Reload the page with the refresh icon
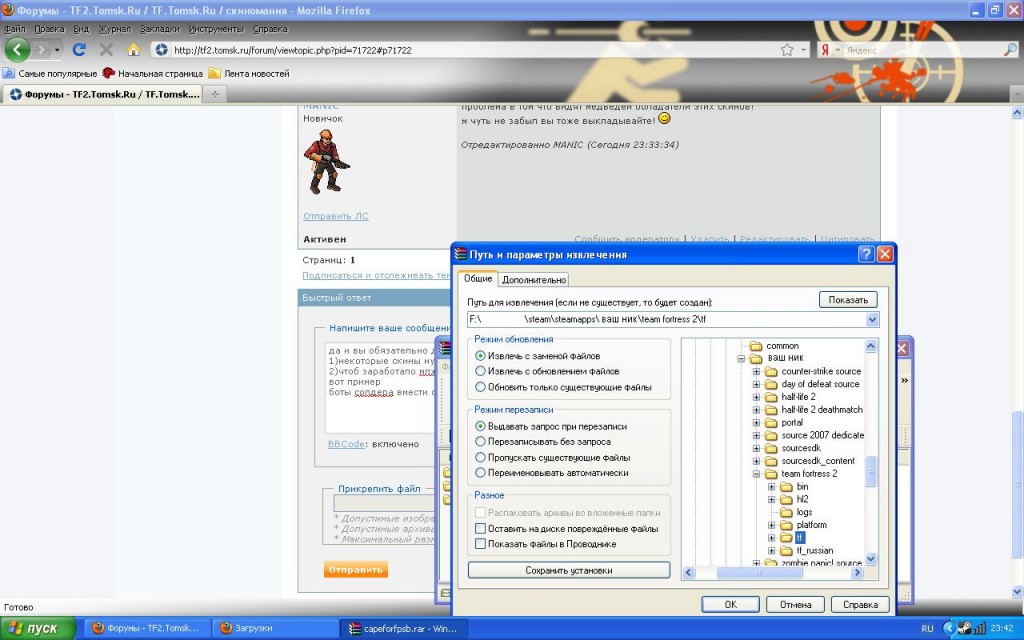This screenshot has width=1024, height=640. click(80, 50)
